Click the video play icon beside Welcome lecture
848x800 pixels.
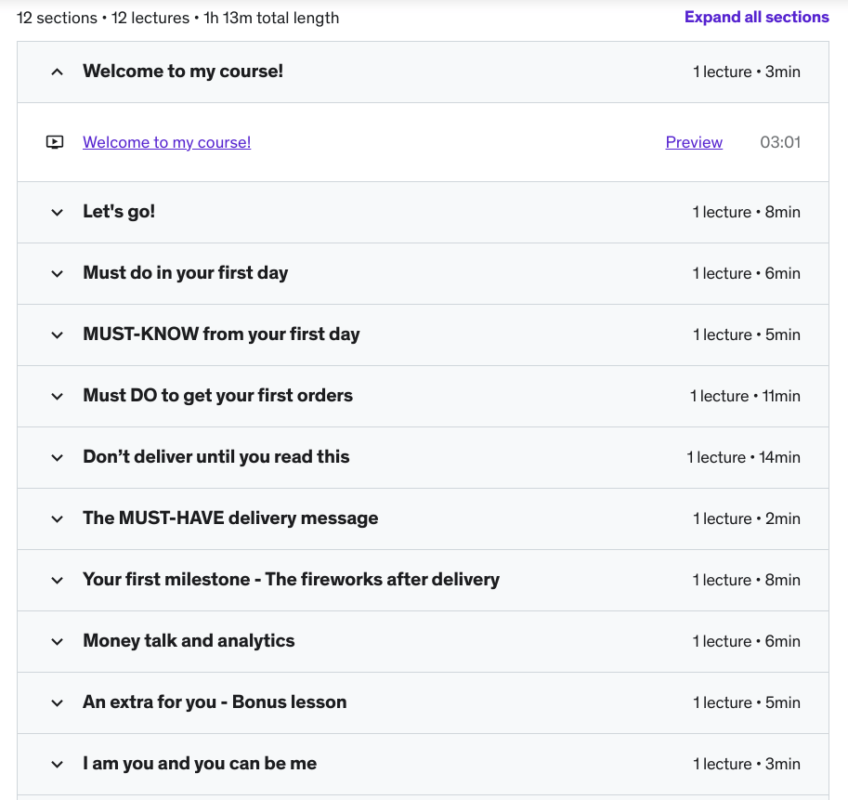coord(55,142)
